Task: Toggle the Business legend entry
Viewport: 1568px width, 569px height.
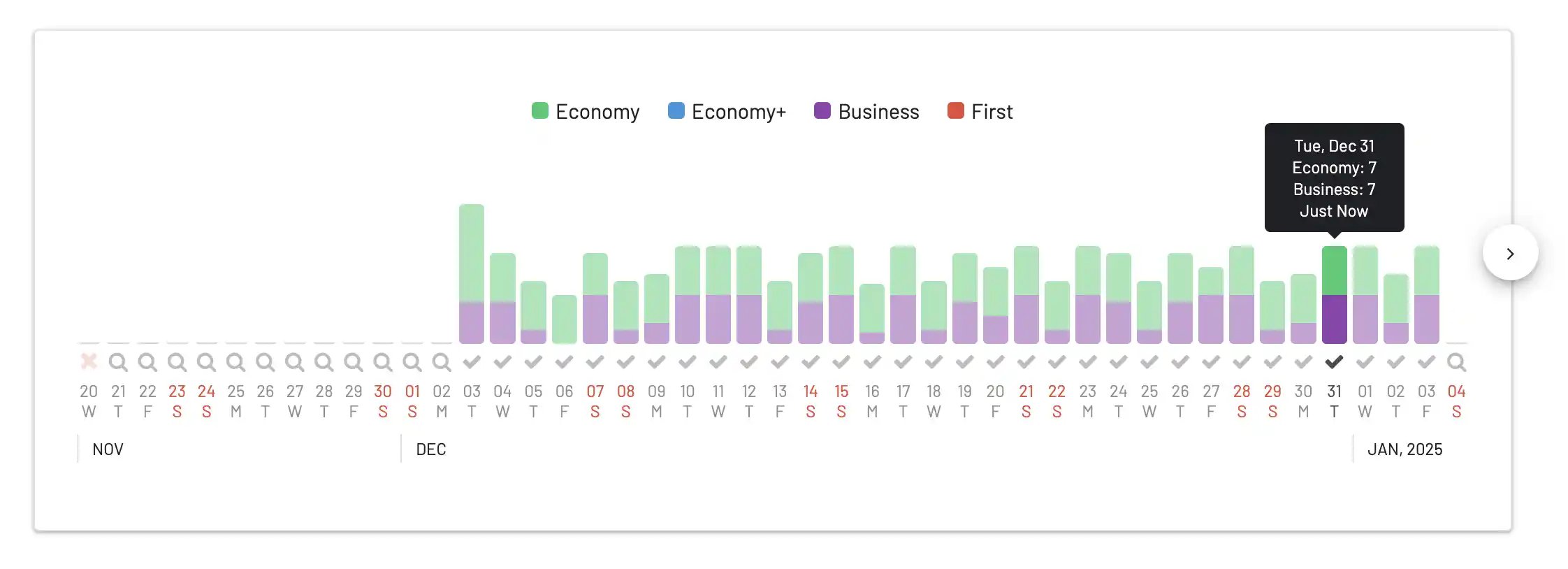Action: (866, 112)
